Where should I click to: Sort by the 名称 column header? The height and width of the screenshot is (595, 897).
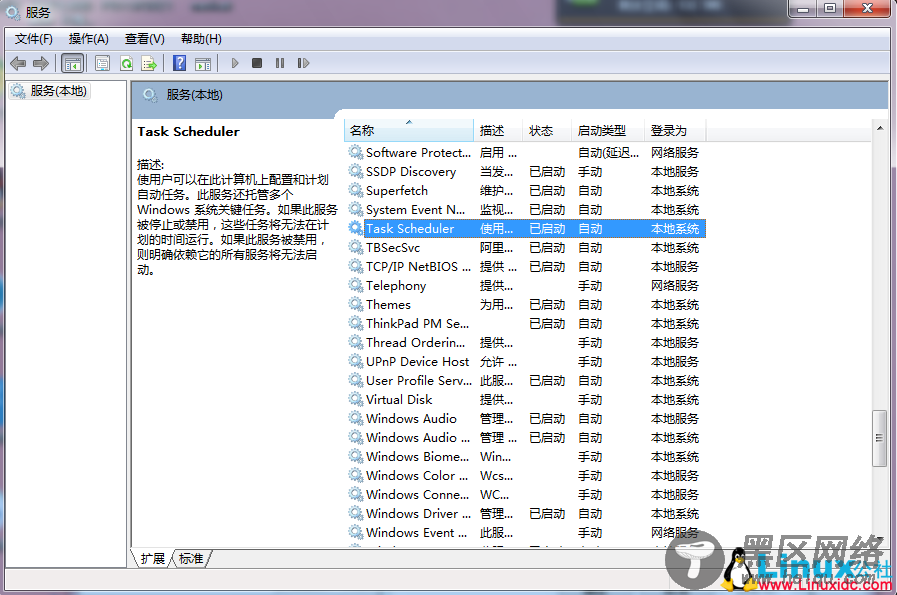(408, 130)
